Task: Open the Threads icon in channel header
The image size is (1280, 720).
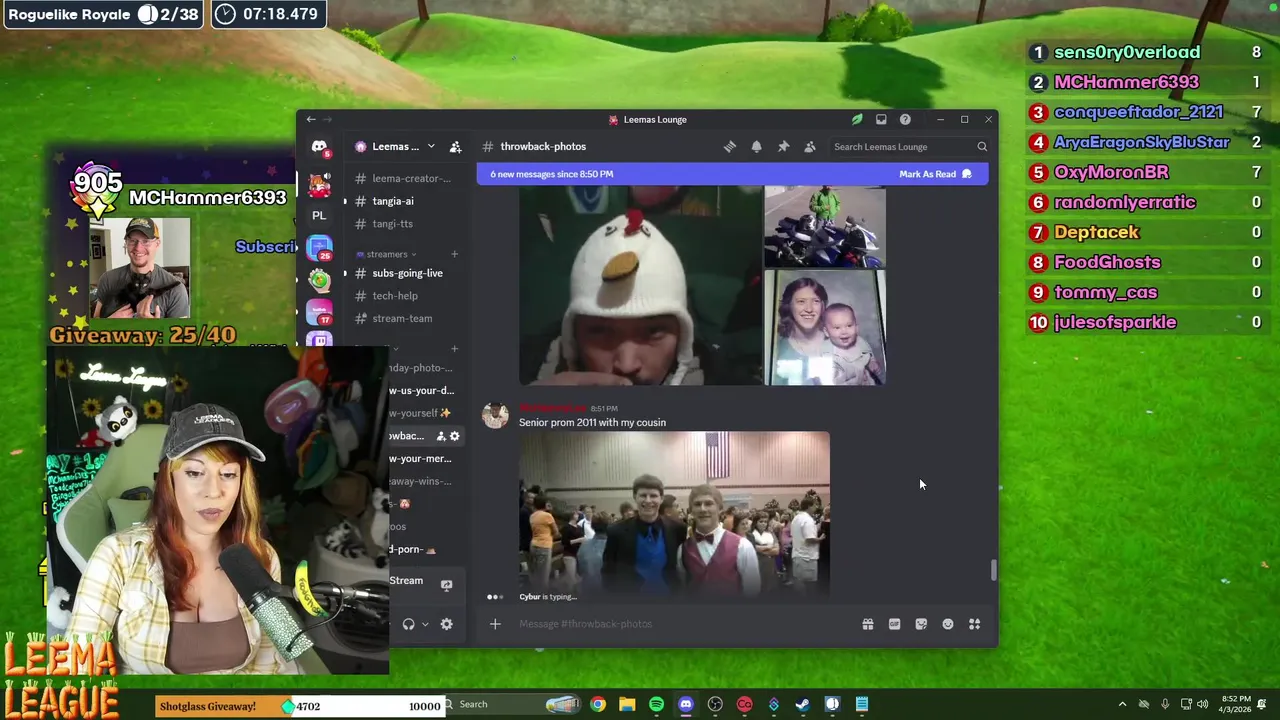Action: tap(730, 147)
